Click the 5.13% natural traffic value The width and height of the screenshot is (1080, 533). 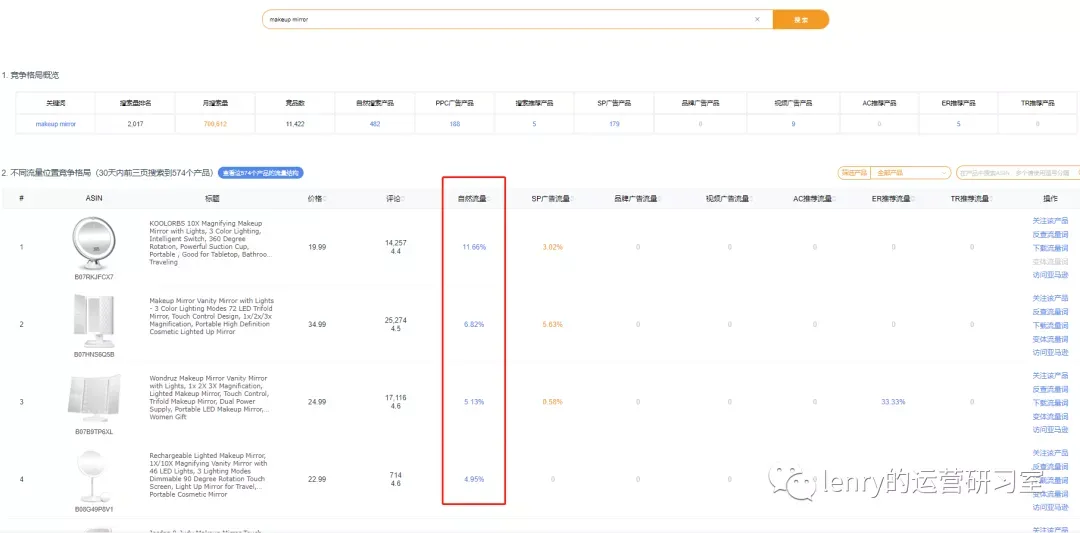tap(474, 401)
